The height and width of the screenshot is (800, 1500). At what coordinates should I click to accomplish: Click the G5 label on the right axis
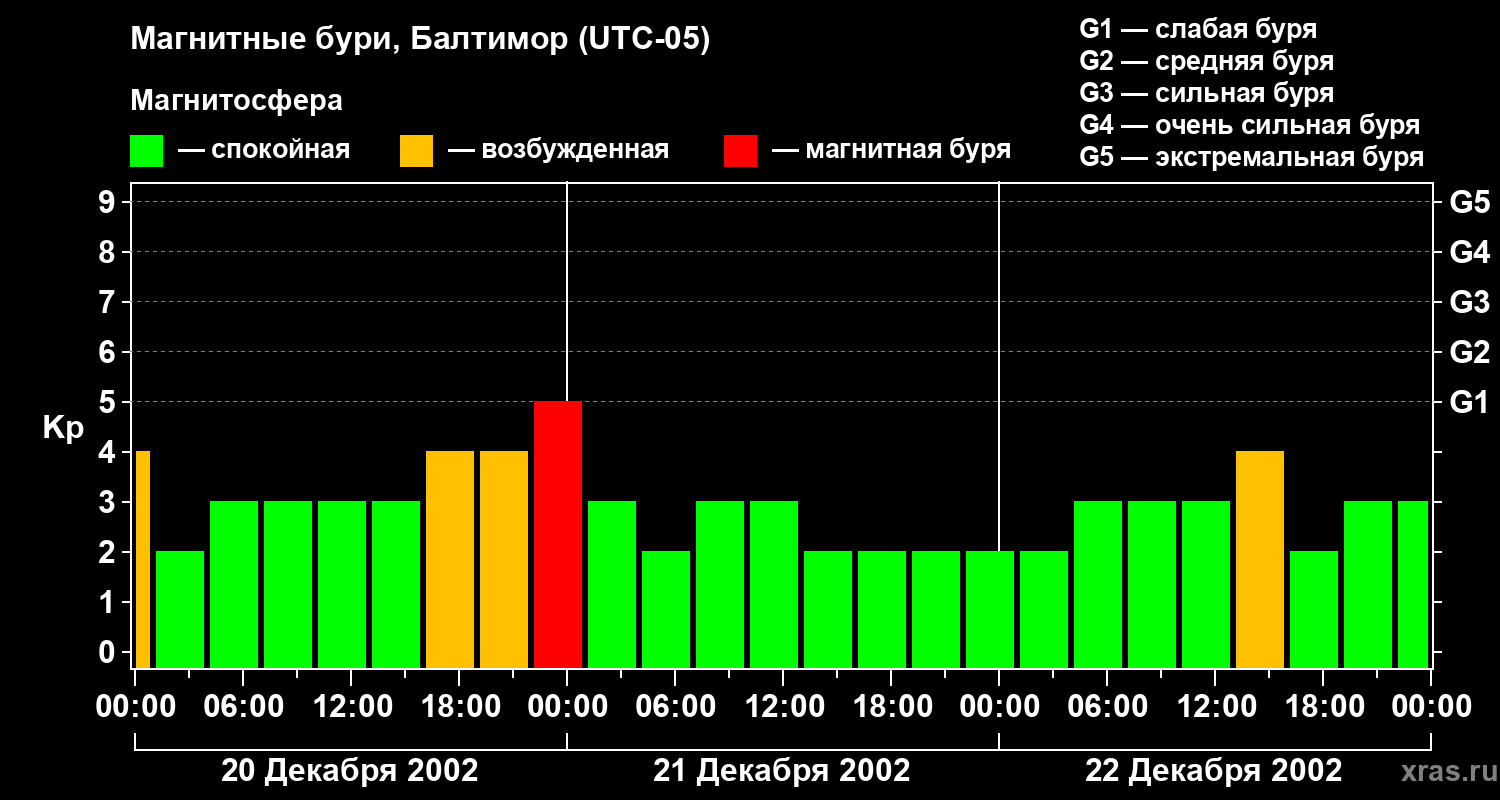(x=1469, y=202)
